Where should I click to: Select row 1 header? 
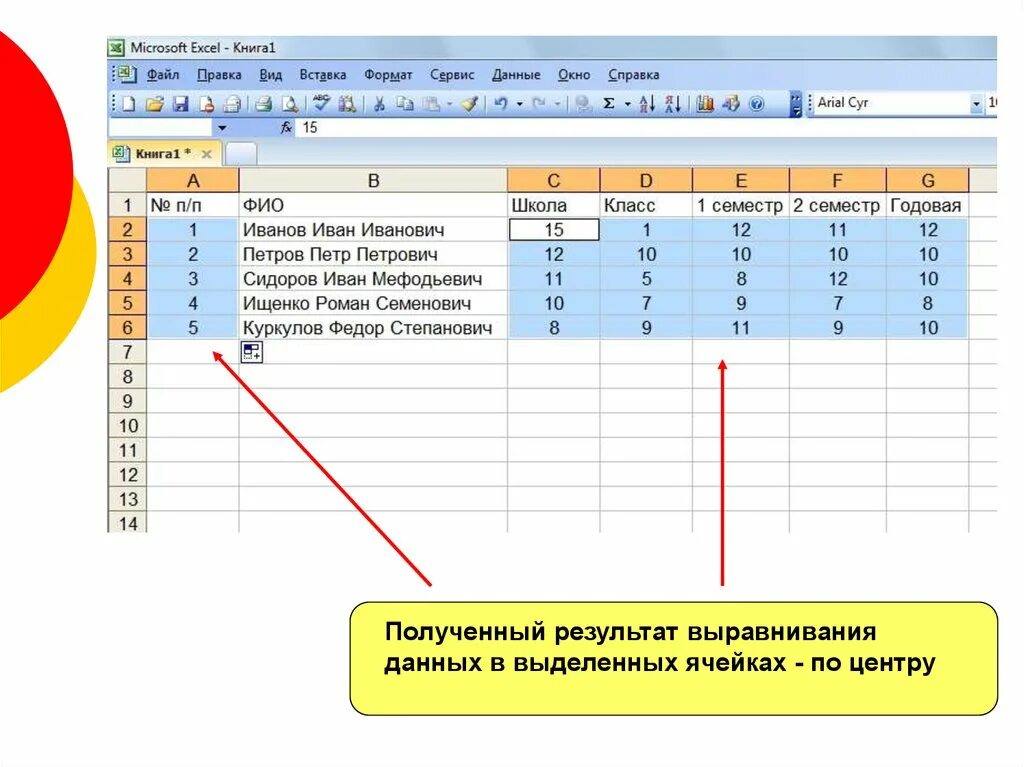pos(127,205)
